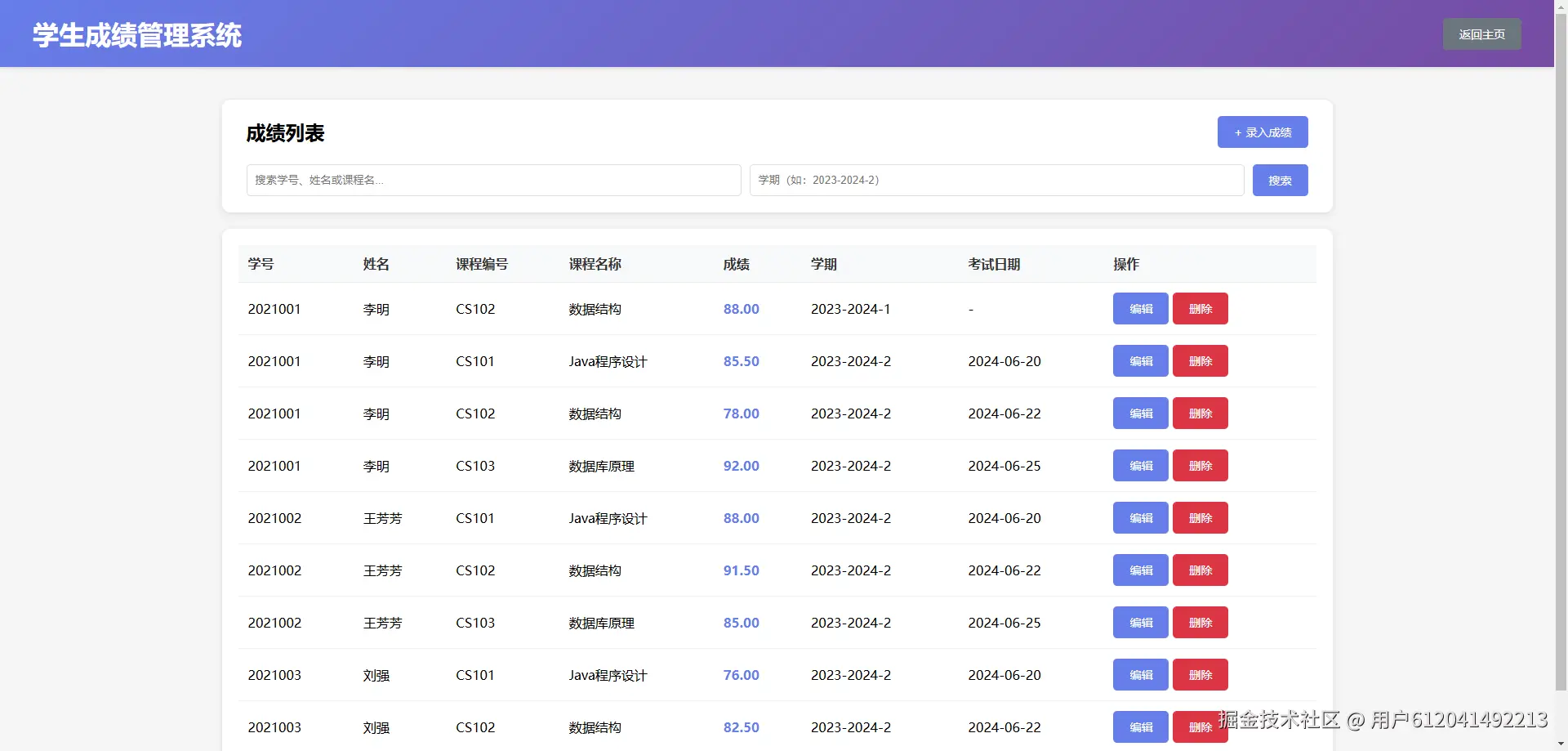
Task: Open the score link showing 92.00
Action: [x=741, y=465]
